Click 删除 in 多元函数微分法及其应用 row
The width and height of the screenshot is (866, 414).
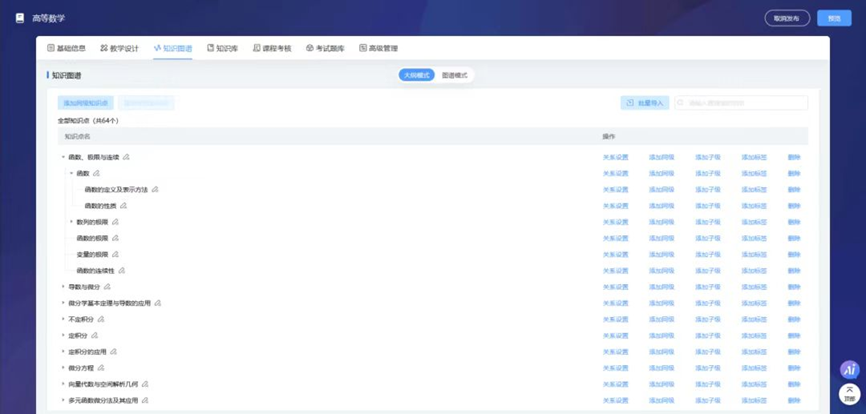tap(794, 400)
